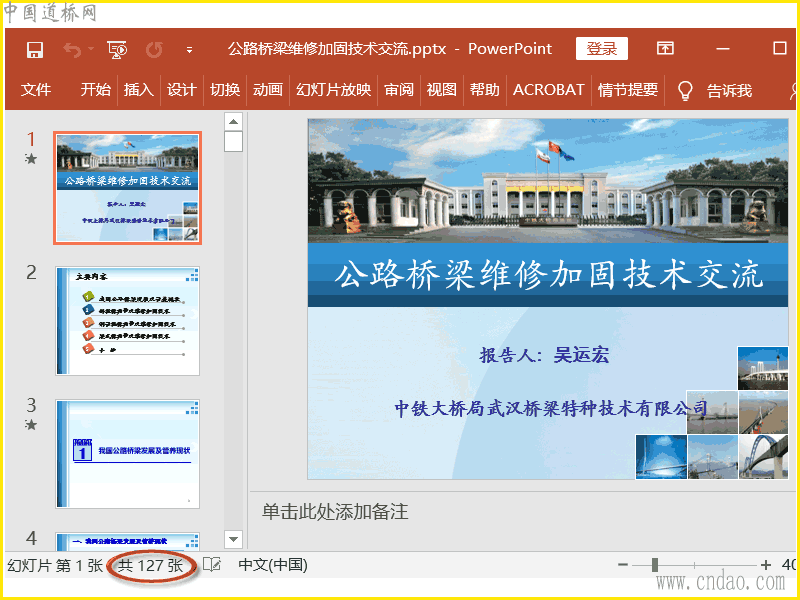Open the Undo history dropdown arrow

[91, 49]
